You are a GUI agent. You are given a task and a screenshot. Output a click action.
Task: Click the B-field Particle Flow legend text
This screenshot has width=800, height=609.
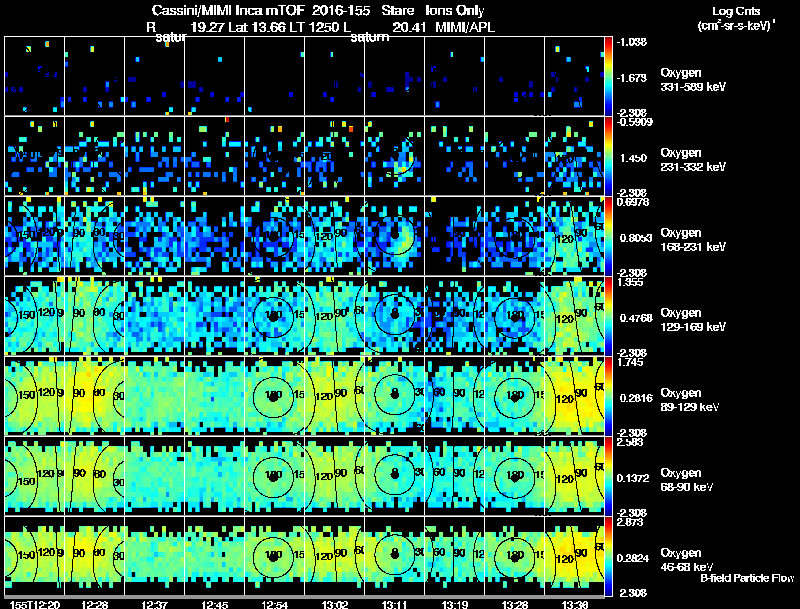(x=747, y=578)
